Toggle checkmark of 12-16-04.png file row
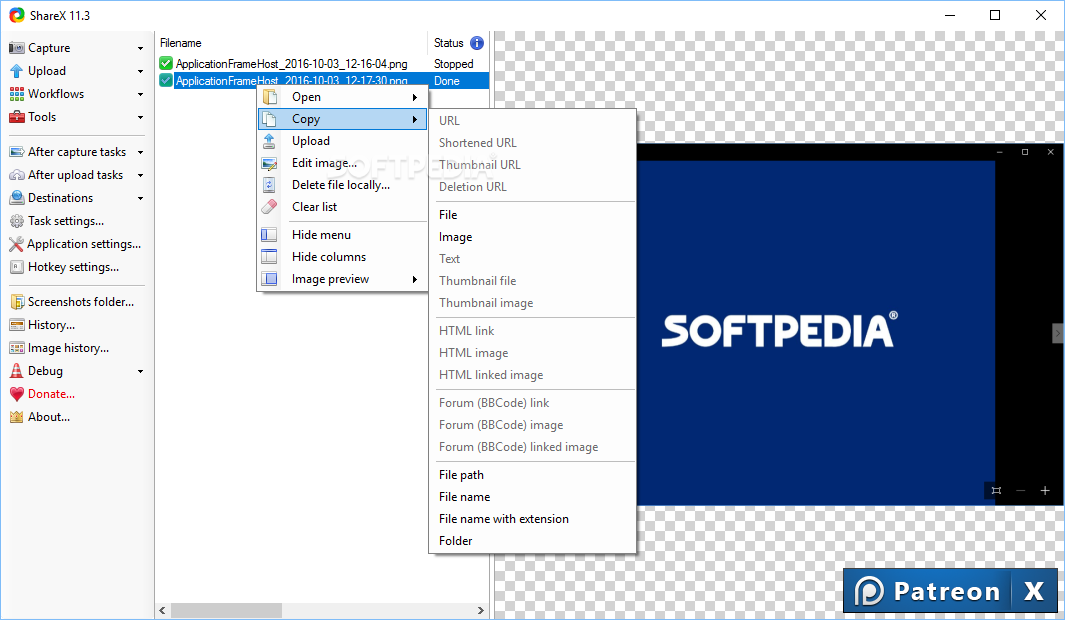The width and height of the screenshot is (1065, 620). (166, 64)
